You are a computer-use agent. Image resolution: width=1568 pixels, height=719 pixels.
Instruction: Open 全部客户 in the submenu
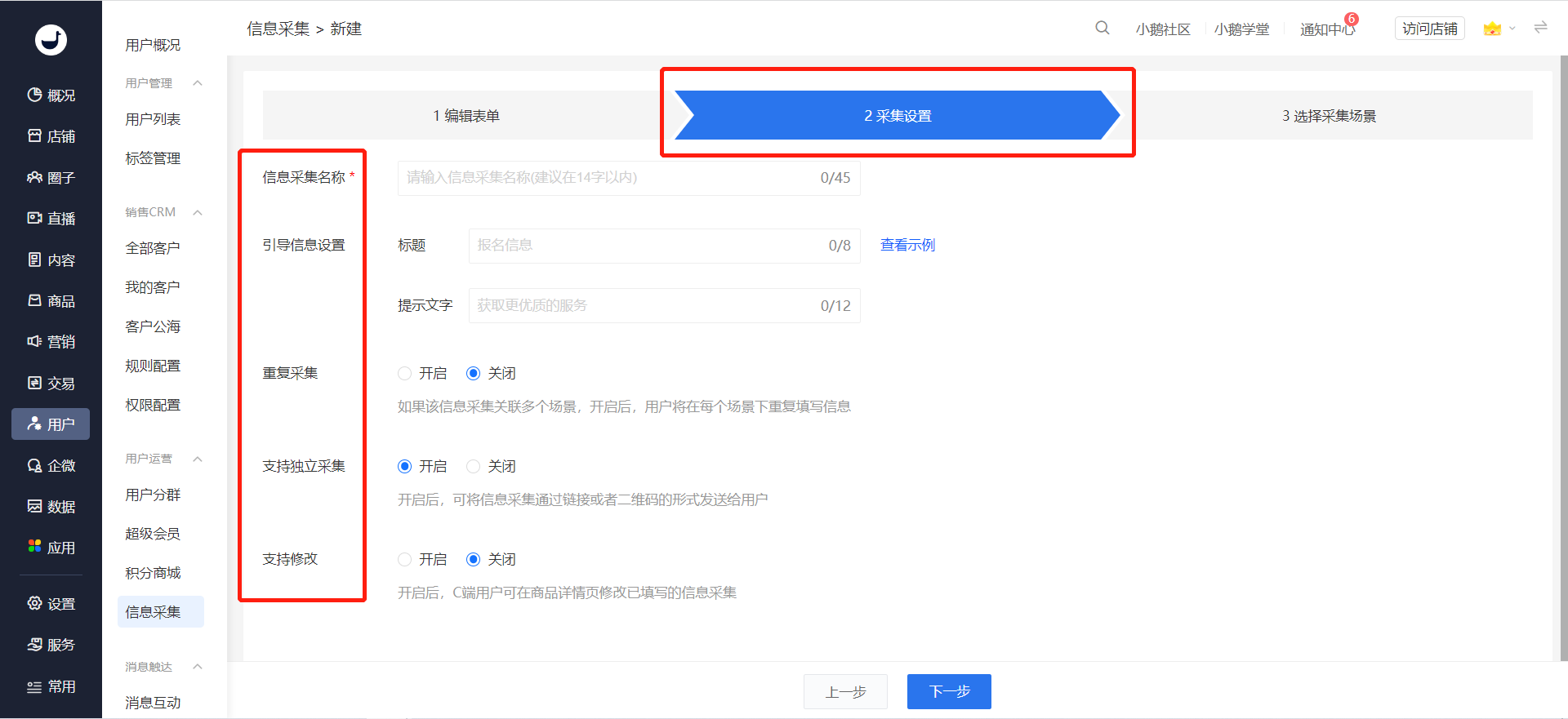tap(153, 248)
